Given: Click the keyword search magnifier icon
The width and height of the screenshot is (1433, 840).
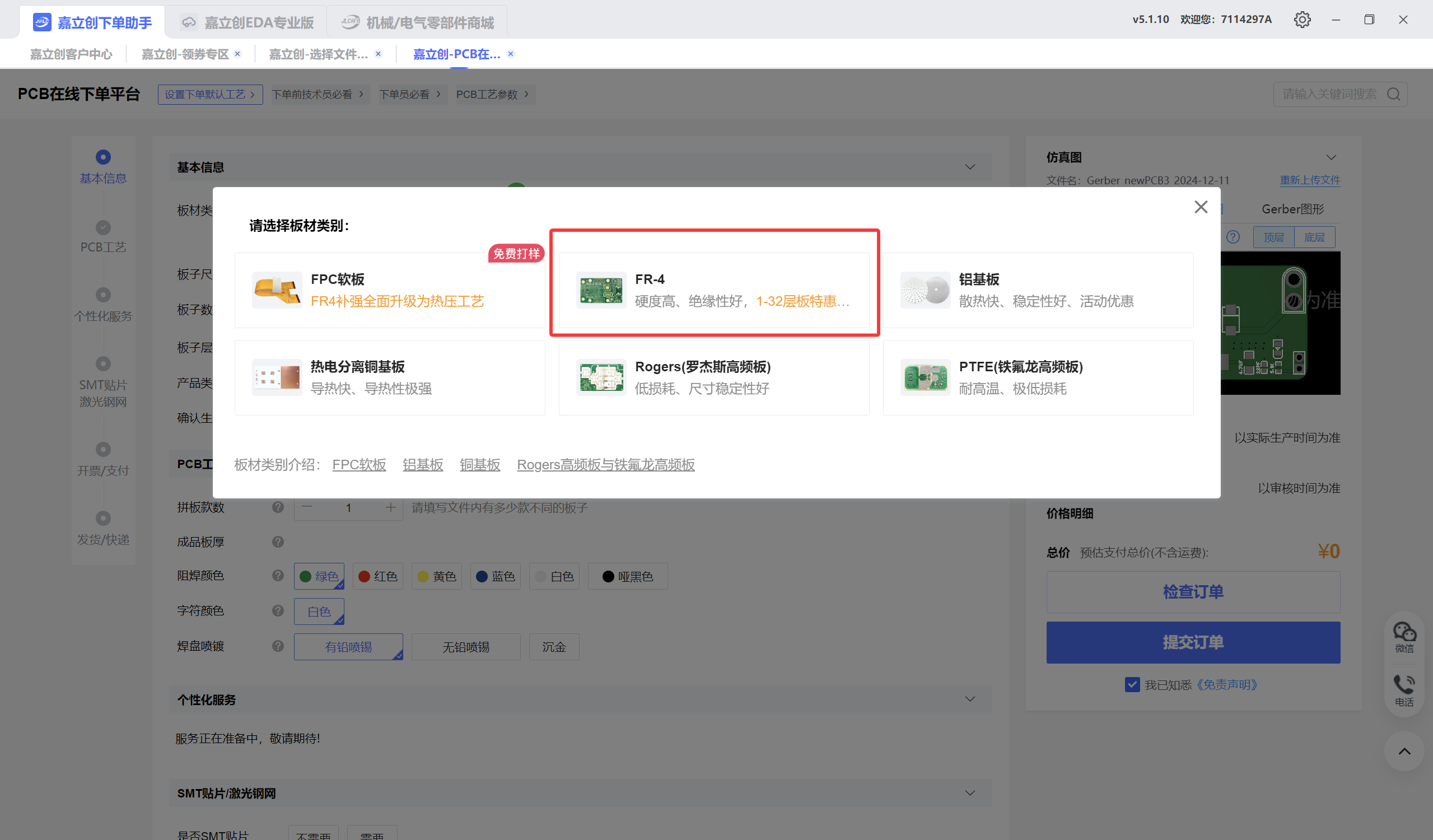Looking at the screenshot, I should coord(1393,94).
